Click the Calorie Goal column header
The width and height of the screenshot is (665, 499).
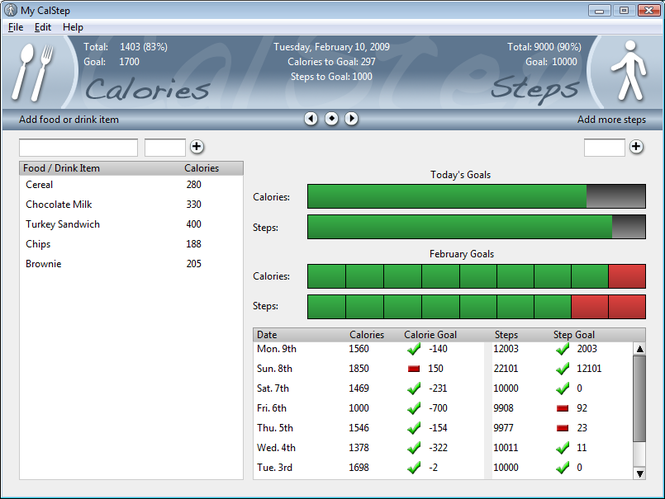pyautogui.click(x=430, y=335)
